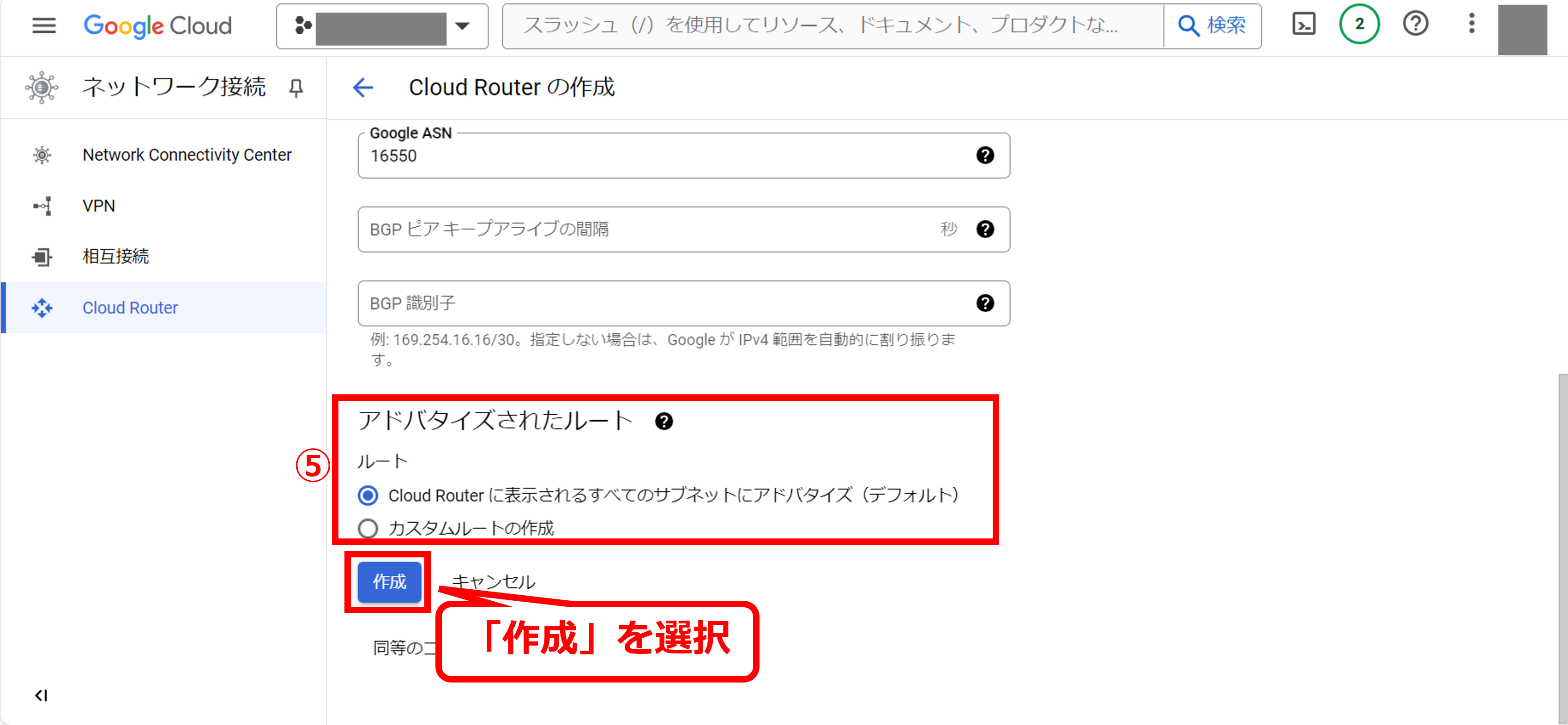Image resolution: width=1568 pixels, height=725 pixels.
Task: Focus the BGP 識別子 input field
Action: (x=663, y=303)
